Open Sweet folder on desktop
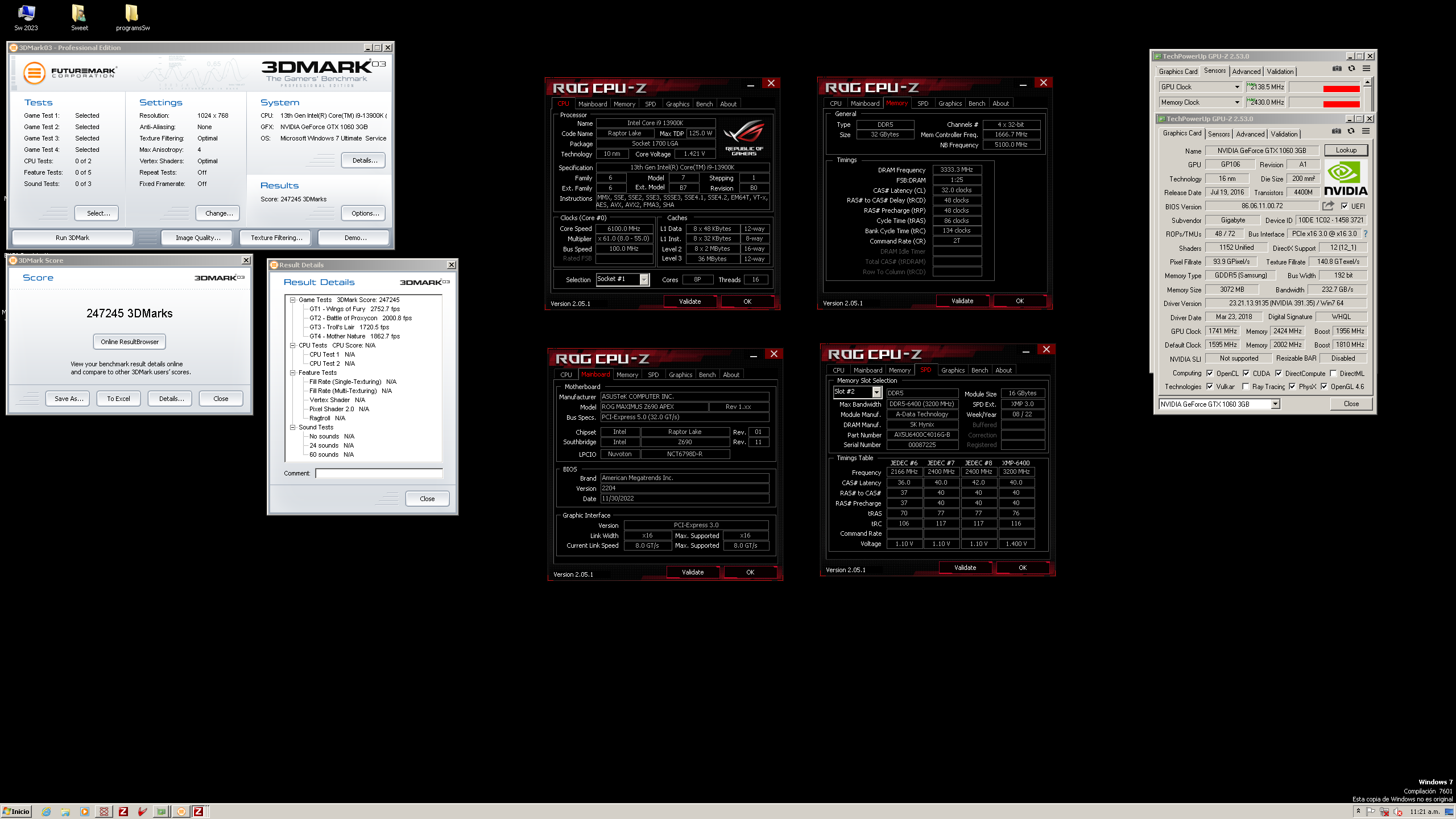 point(79,18)
